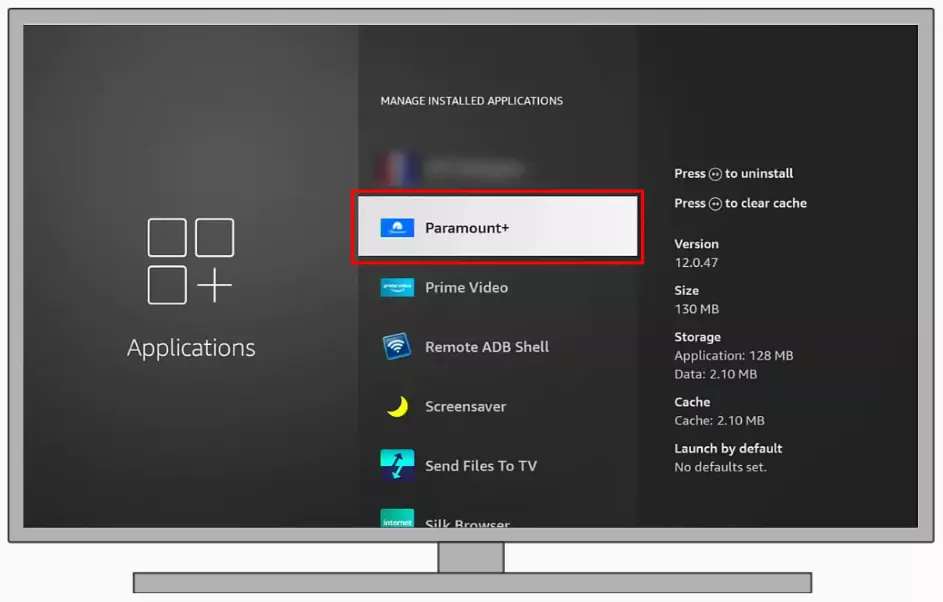This screenshot has width=943, height=602.
Task: Click the size value 130 MB
Action: pos(696,309)
